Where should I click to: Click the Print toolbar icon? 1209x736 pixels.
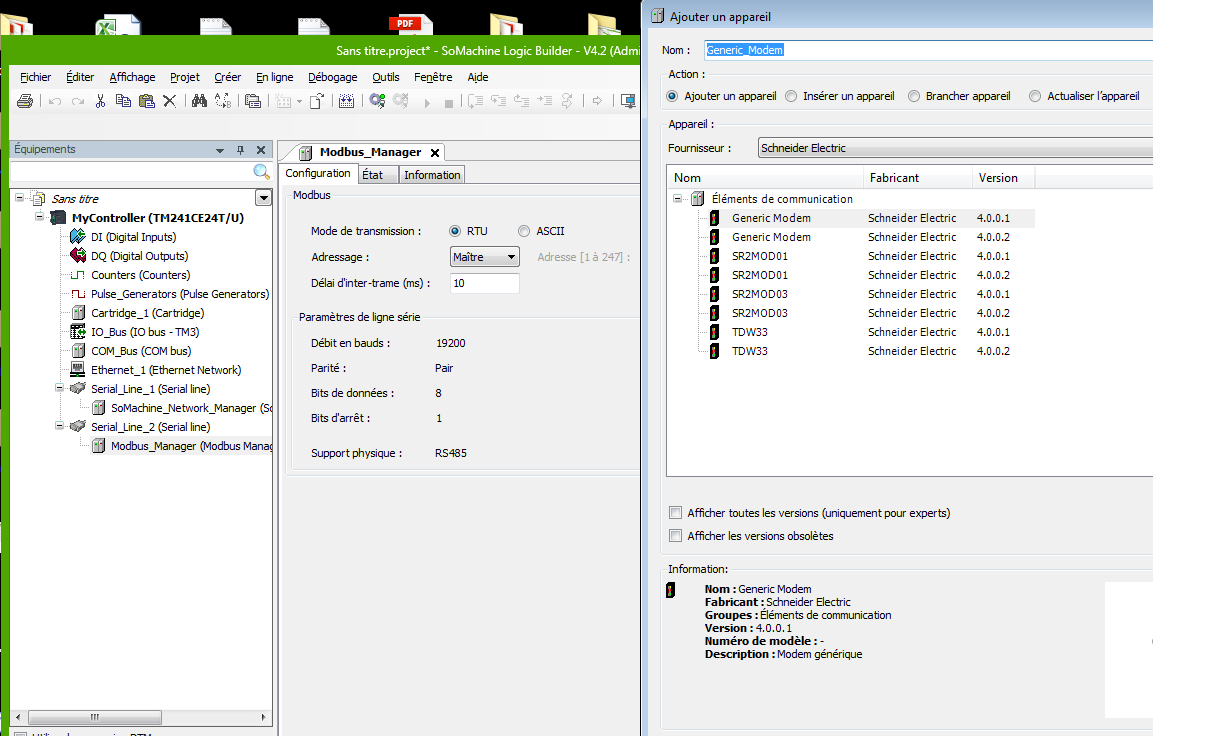pos(25,101)
